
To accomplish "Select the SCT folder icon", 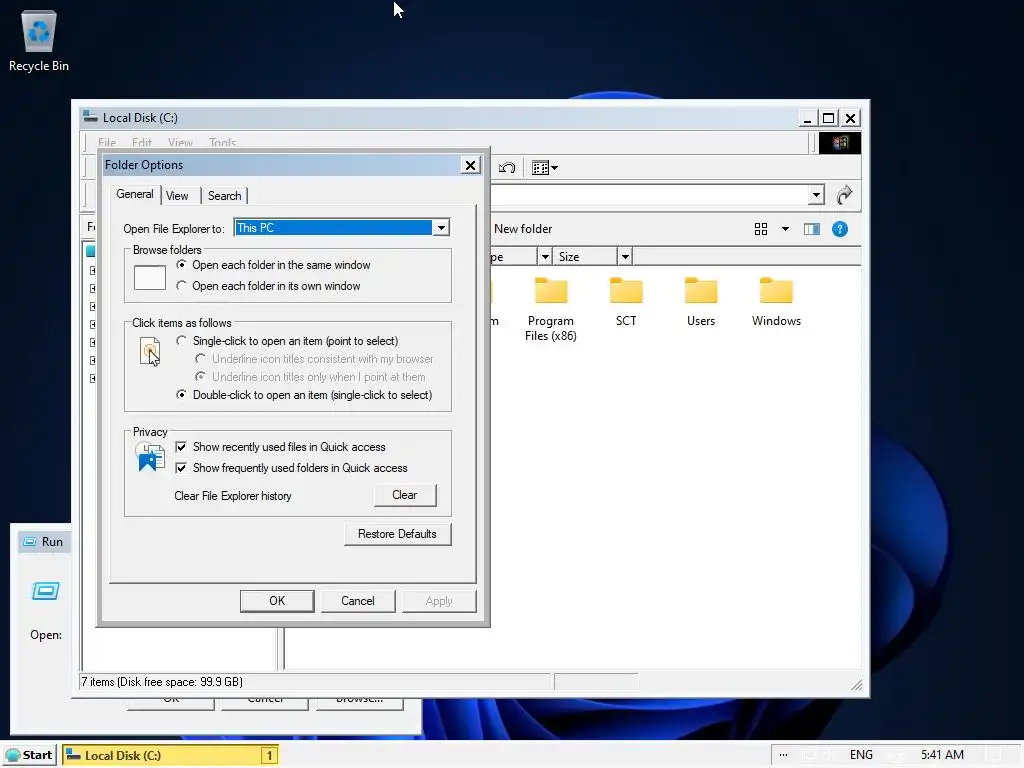I will point(626,302).
